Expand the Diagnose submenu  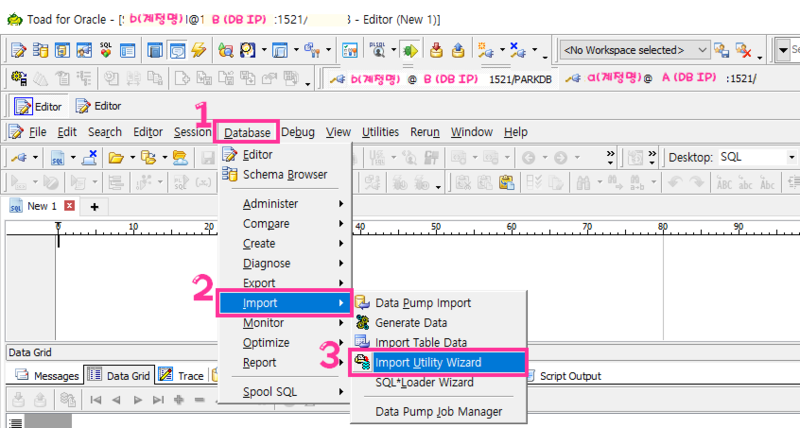(286, 263)
